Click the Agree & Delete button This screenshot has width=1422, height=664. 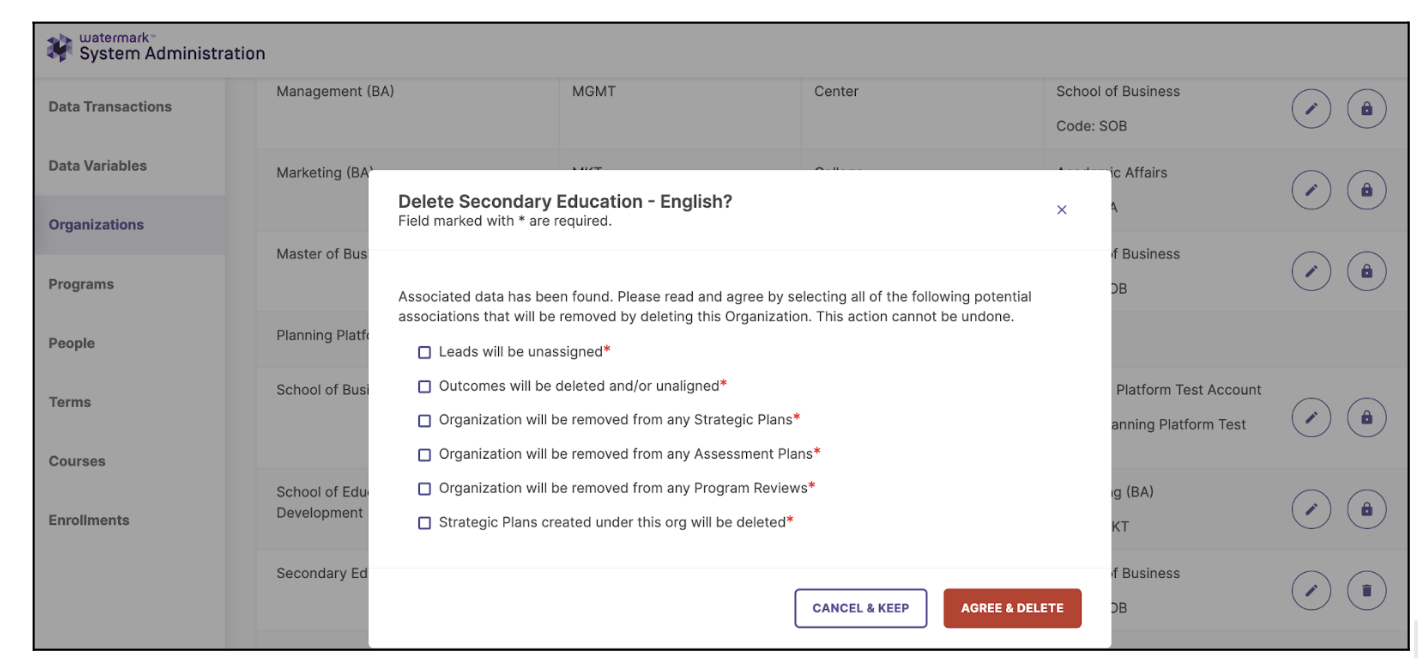click(x=1012, y=608)
